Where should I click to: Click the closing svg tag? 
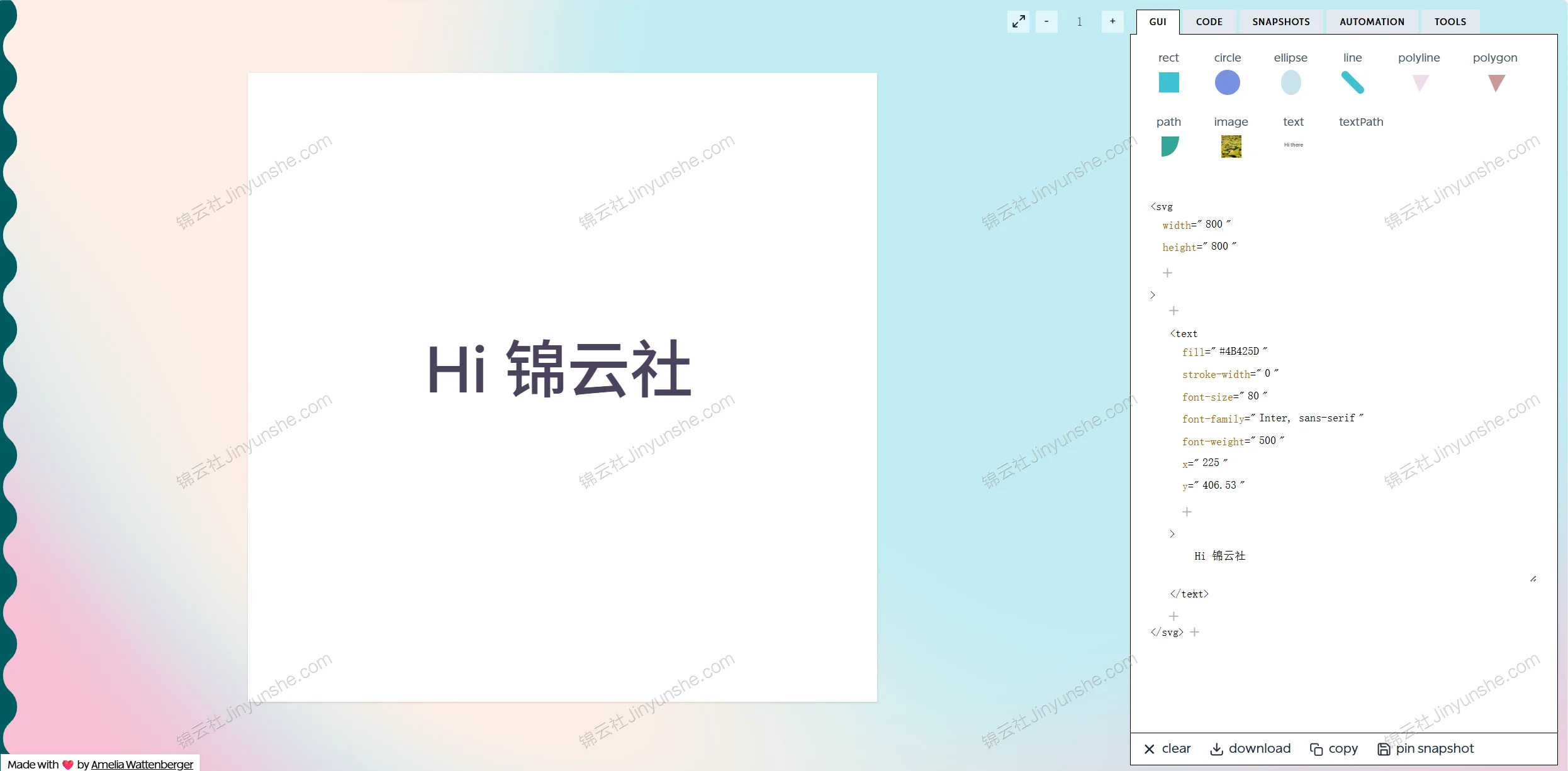pyautogui.click(x=1167, y=633)
